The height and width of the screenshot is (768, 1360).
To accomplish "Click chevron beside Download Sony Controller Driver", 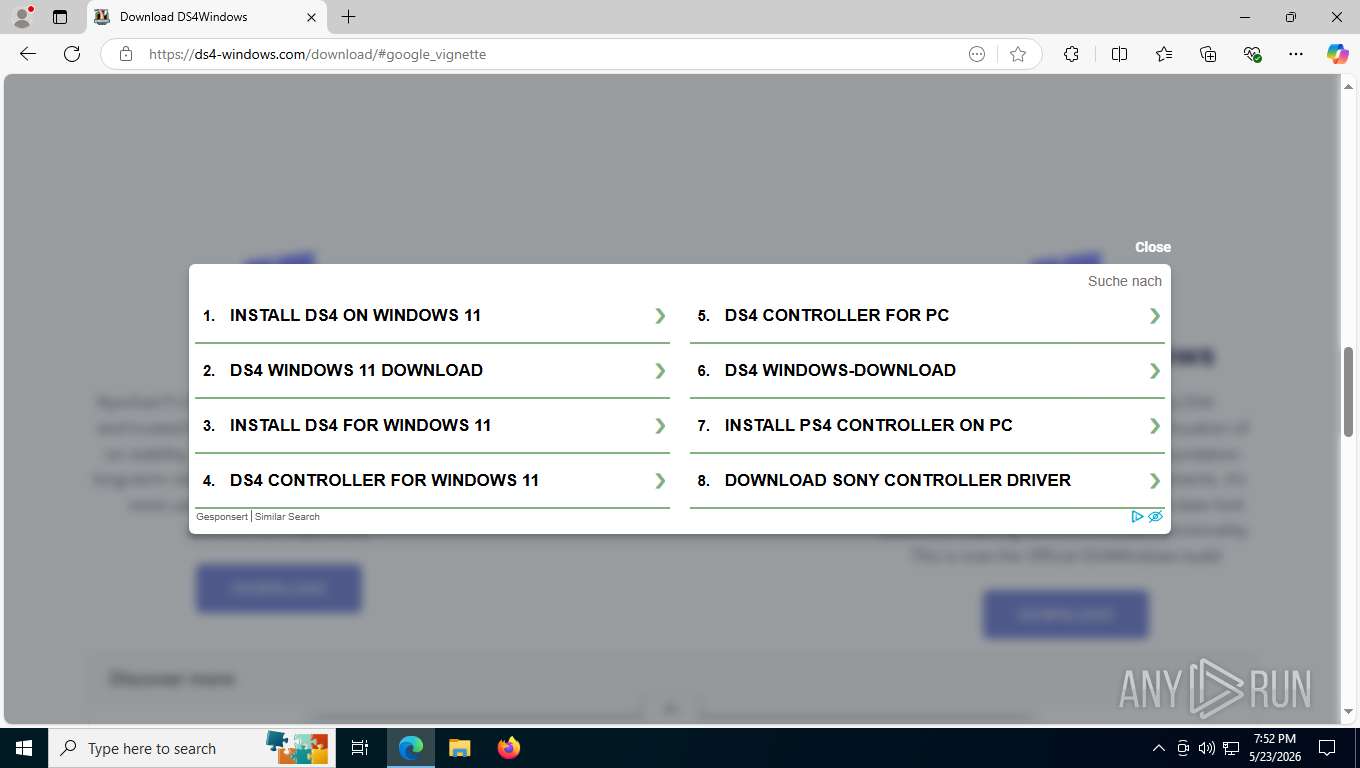I will 1155,480.
